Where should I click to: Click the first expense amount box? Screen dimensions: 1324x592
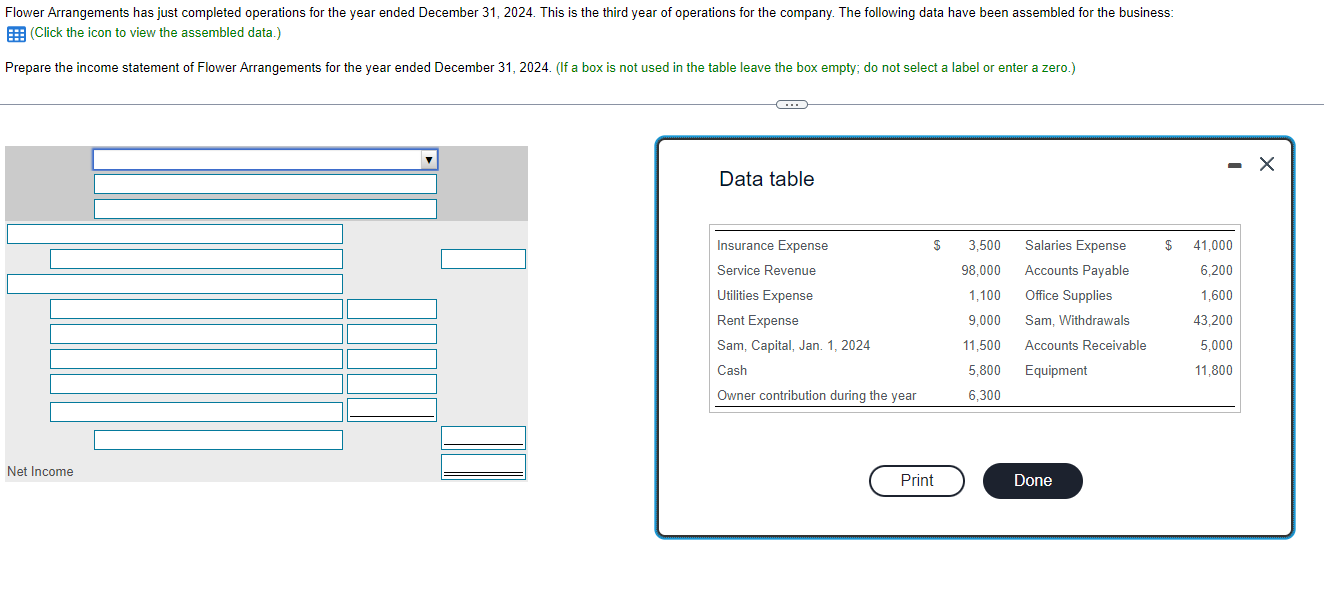[392, 308]
